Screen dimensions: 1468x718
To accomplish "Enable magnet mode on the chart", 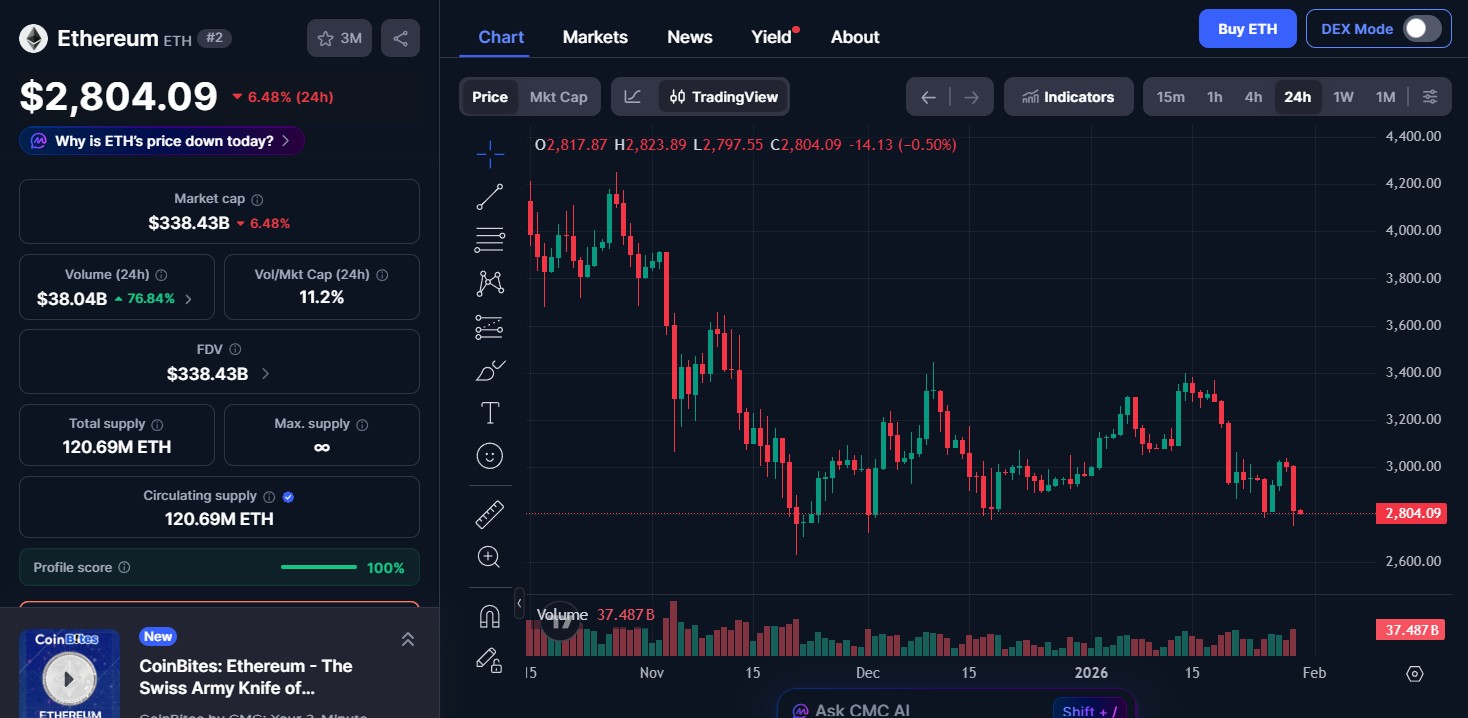I will click(x=489, y=615).
